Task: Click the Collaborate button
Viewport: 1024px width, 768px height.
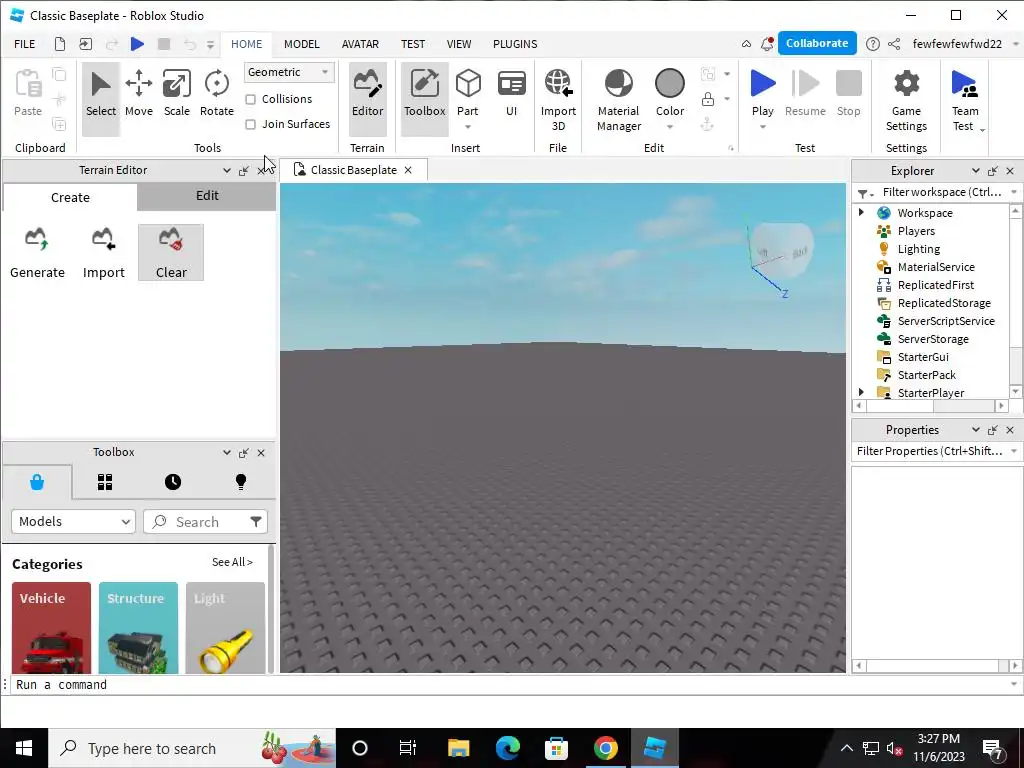Action: (817, 43)
